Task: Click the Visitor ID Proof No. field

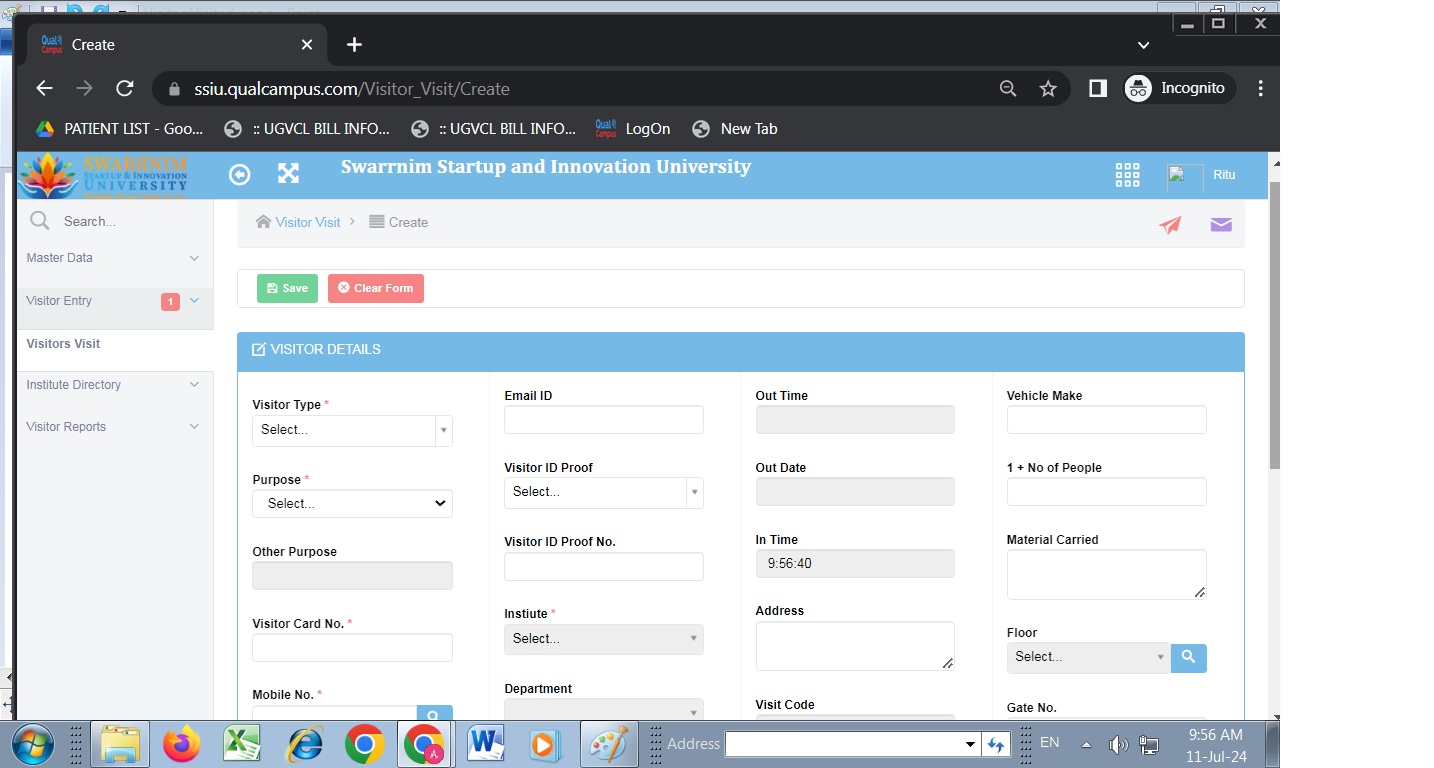Action: pos(603,567)
